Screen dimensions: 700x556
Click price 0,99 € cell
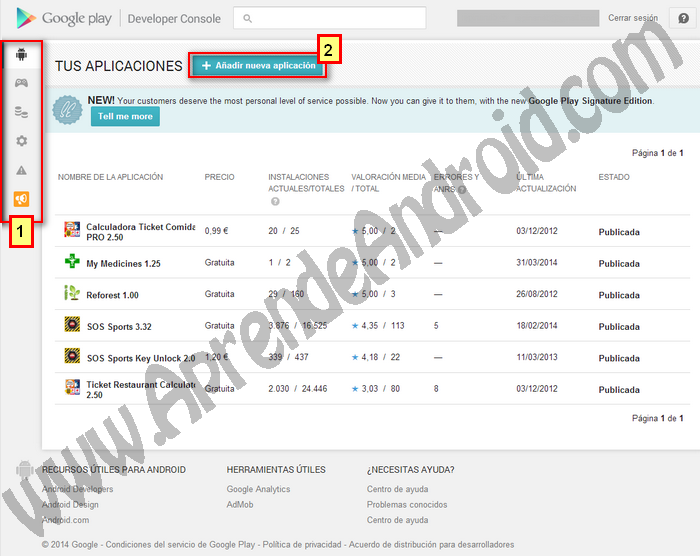click(x=216, y=231)
